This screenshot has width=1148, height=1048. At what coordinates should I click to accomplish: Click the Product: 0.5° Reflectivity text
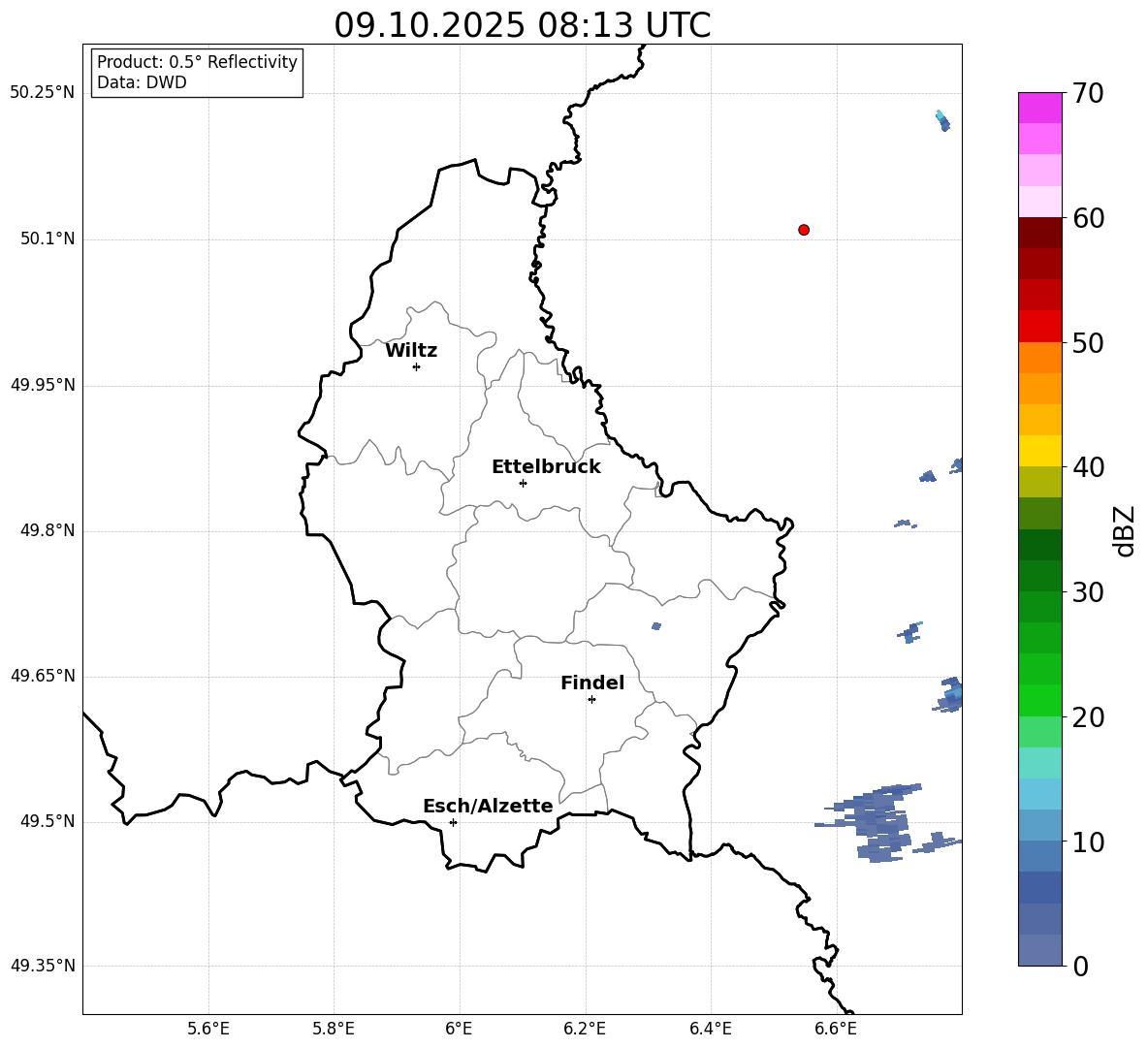pyautogui.click(x=197, y=61)
